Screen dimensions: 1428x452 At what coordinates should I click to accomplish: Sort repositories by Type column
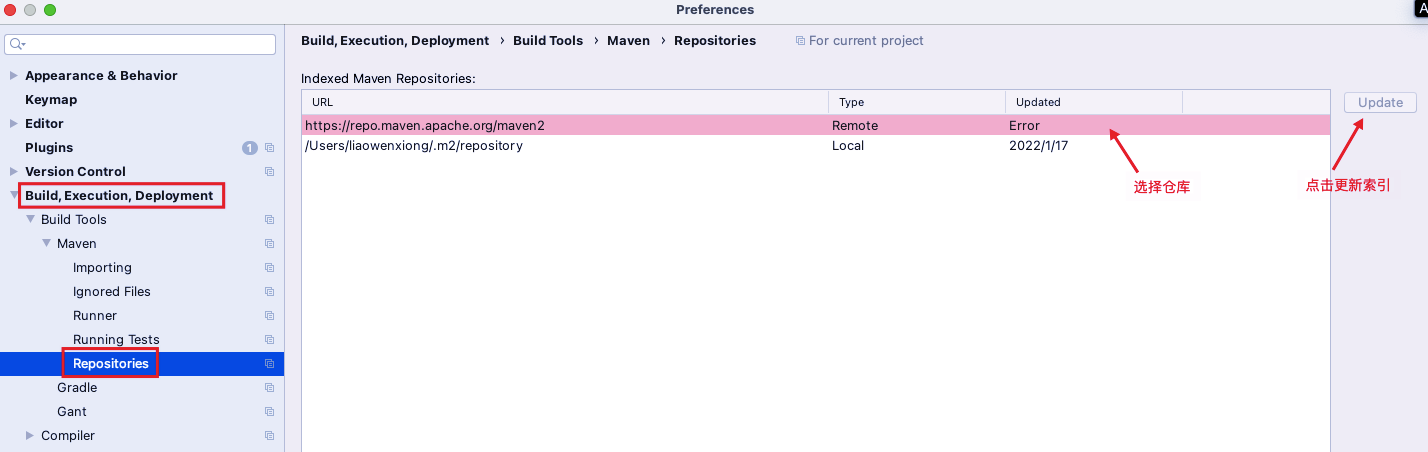tap(917, 102)
